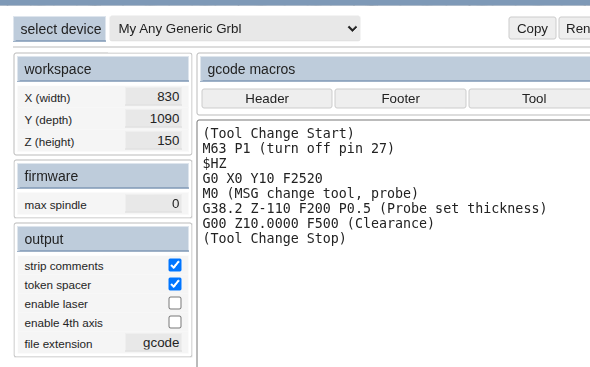The width and height of the screenshot is (590, 367).
Task: Open the Tool macro tab
Action: [534, 99]
